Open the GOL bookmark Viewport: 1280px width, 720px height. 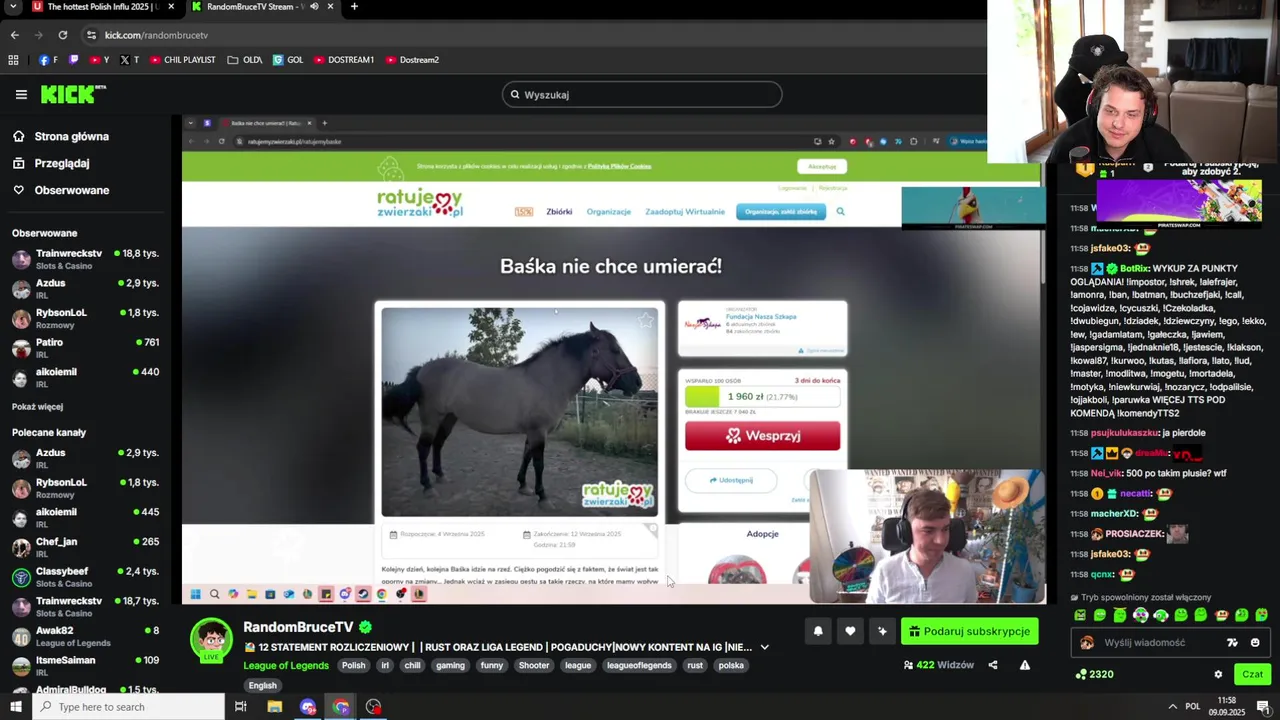click(288, 60)
